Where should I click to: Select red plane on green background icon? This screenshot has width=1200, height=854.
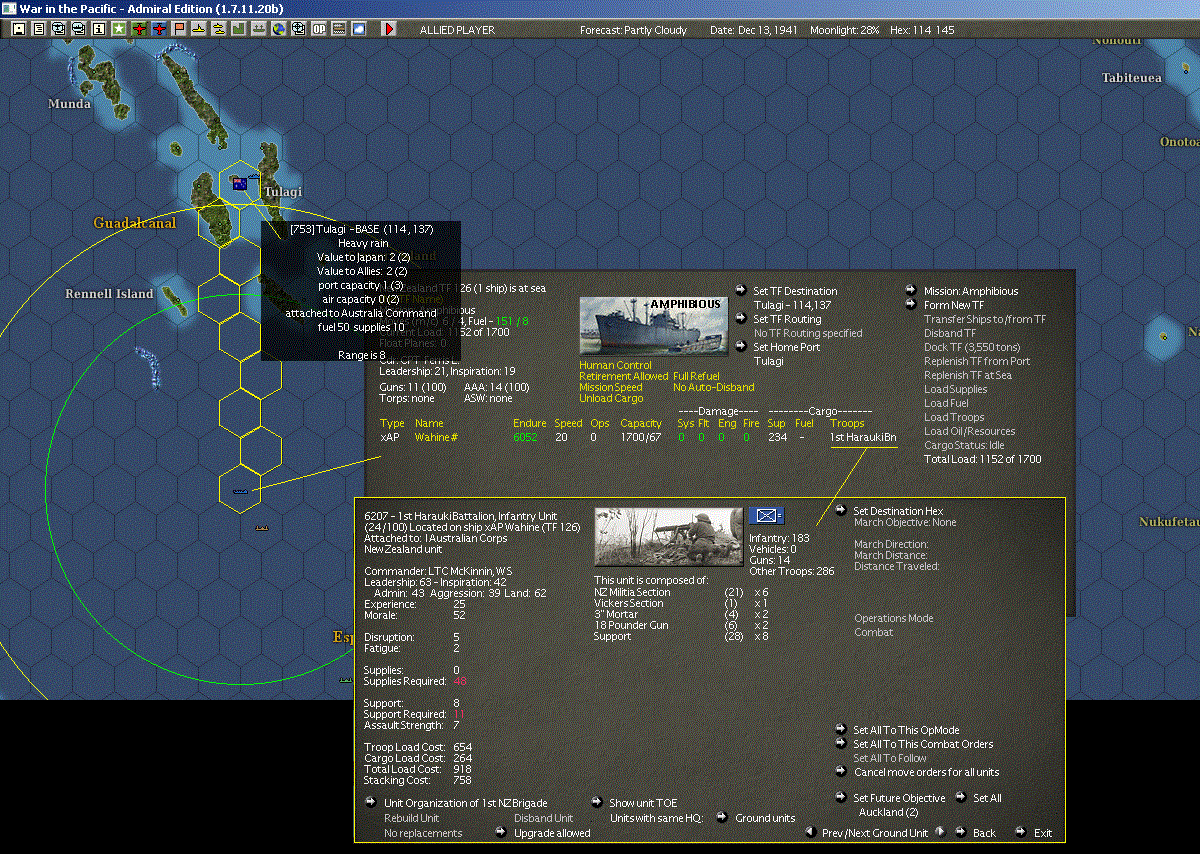pyautogui.click(x=139, y=29)
